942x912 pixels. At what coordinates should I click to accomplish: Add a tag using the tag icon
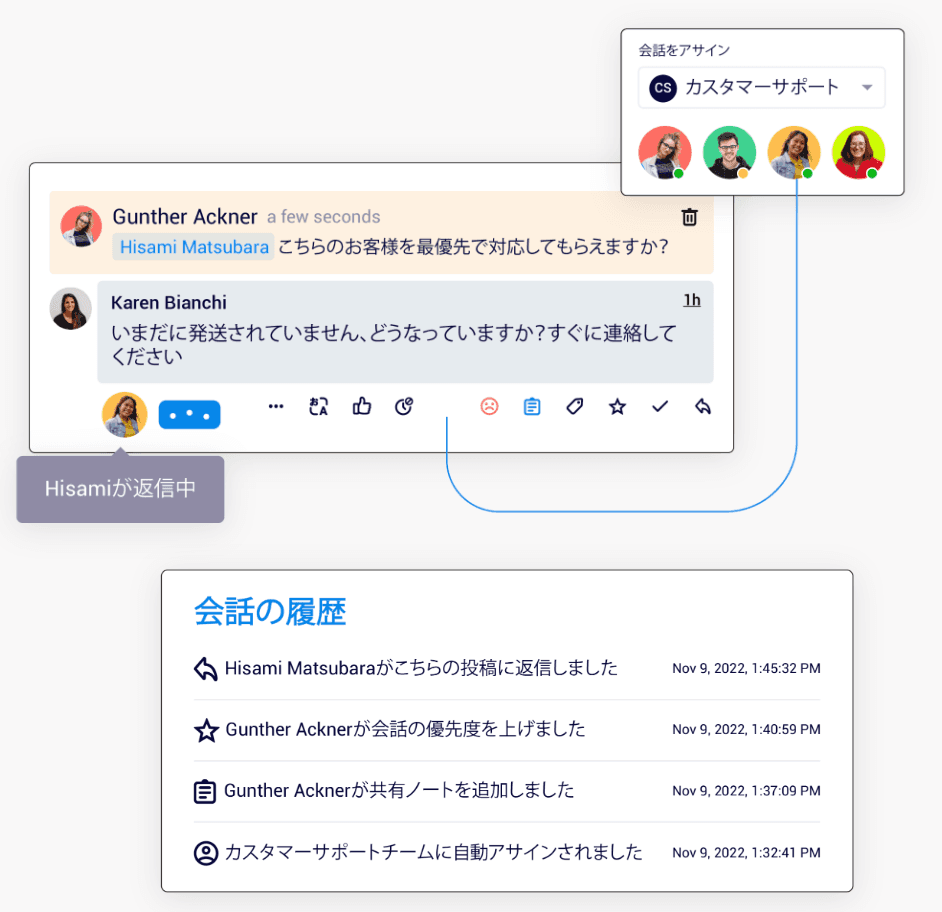[574, 407]
